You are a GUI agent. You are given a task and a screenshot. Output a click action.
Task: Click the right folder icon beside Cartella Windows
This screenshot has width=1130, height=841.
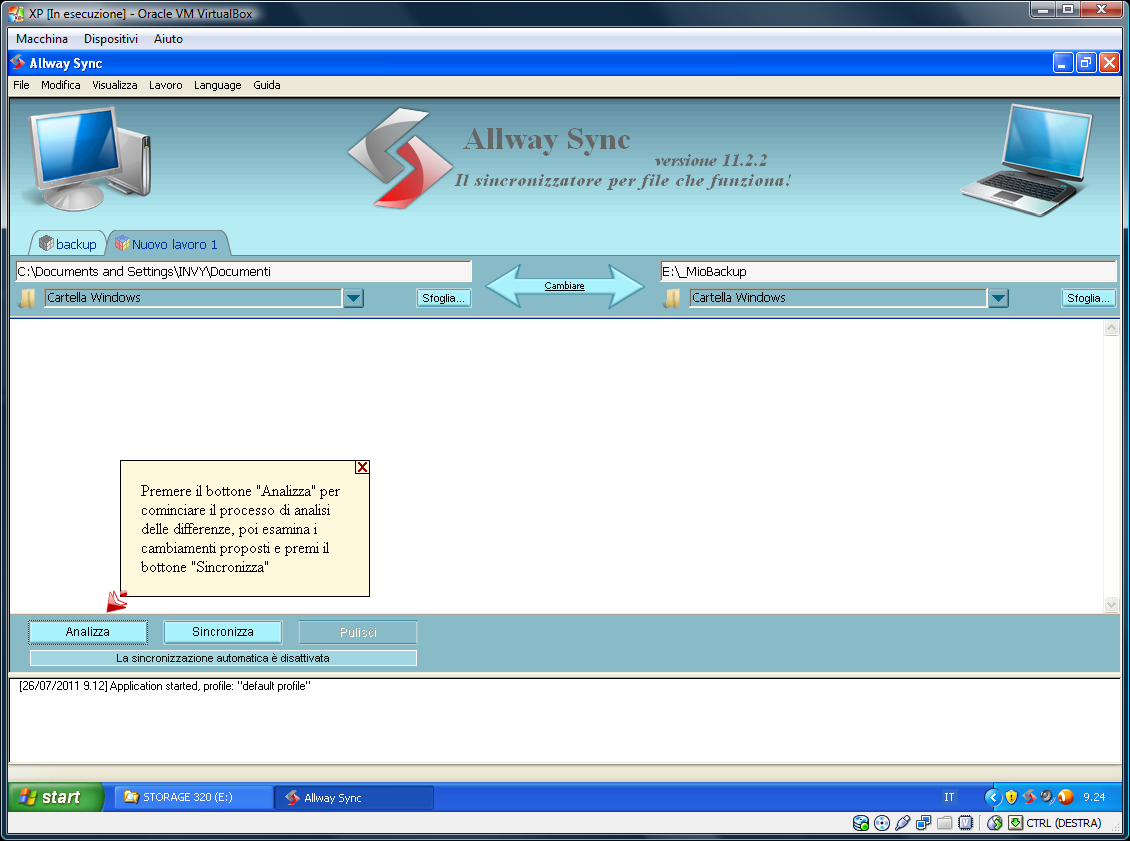(672, 298)
